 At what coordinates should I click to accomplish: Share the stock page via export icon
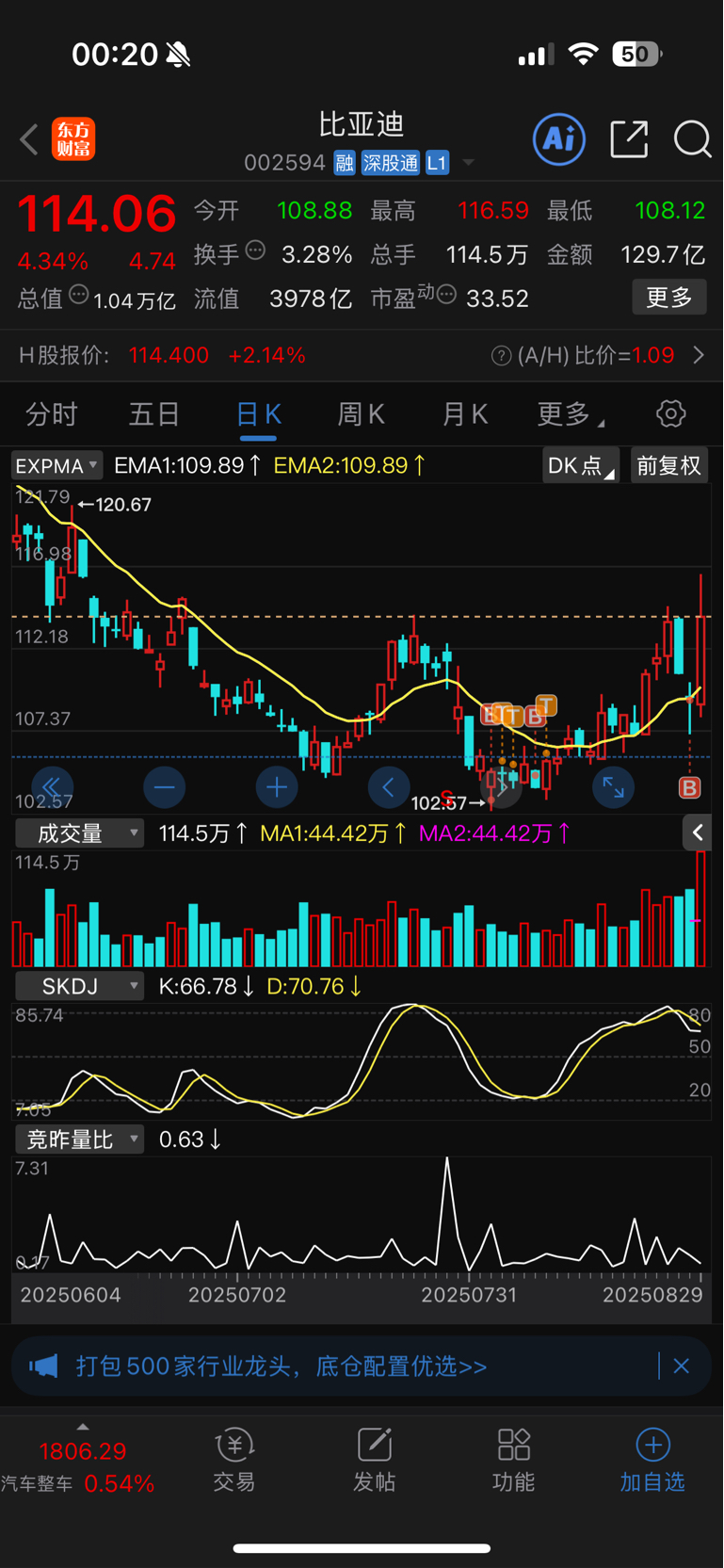[629, 139]
